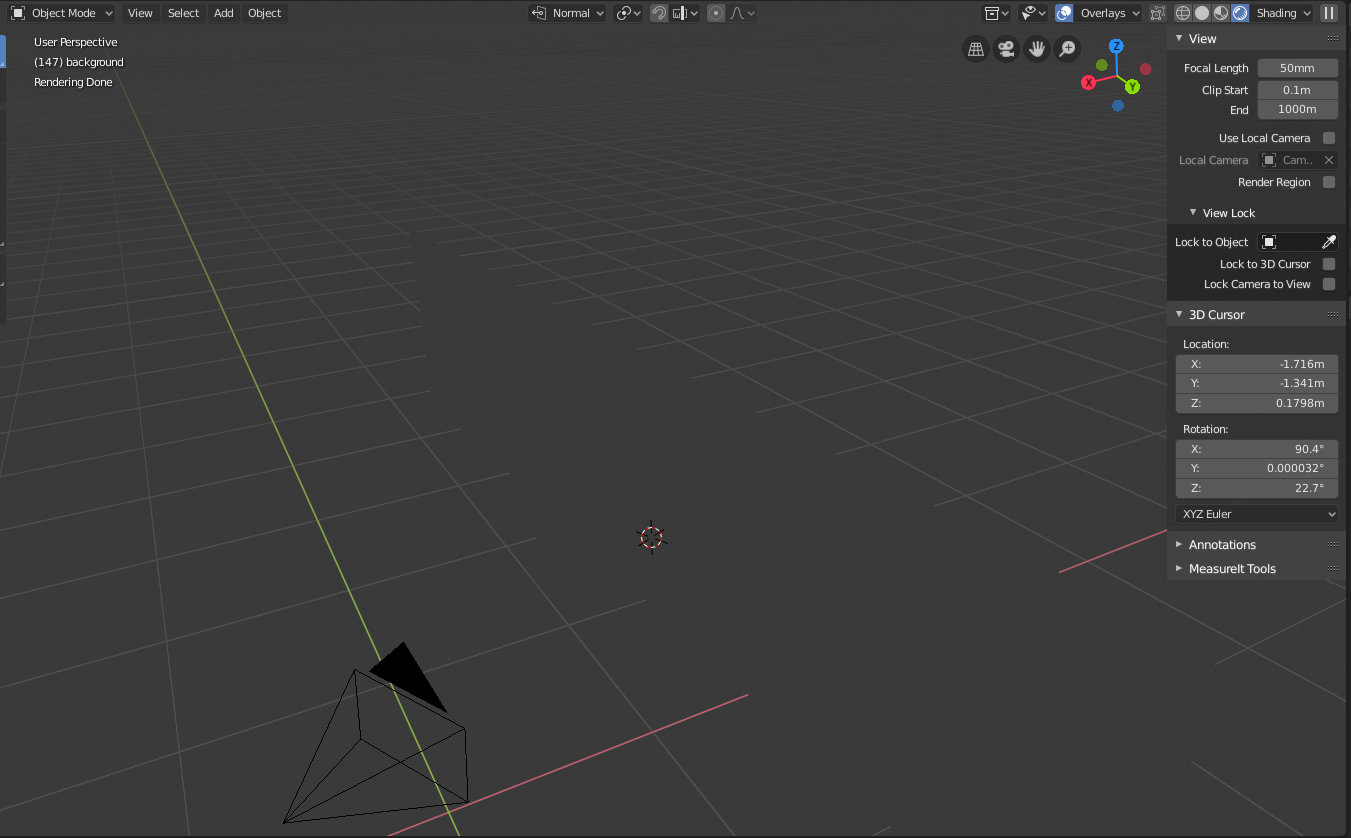Select rendered shading mode icon

click(1240, 13)
